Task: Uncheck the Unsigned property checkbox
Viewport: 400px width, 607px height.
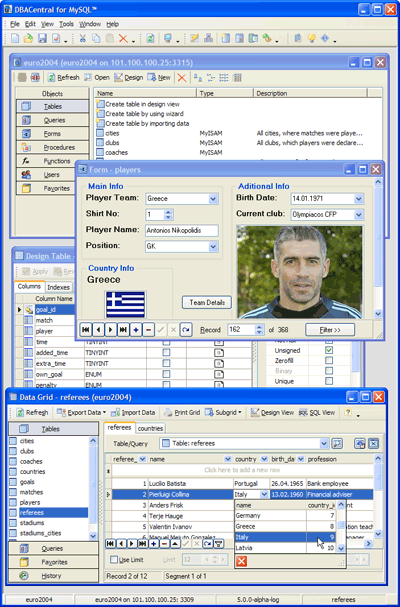Action: (329, 350)
